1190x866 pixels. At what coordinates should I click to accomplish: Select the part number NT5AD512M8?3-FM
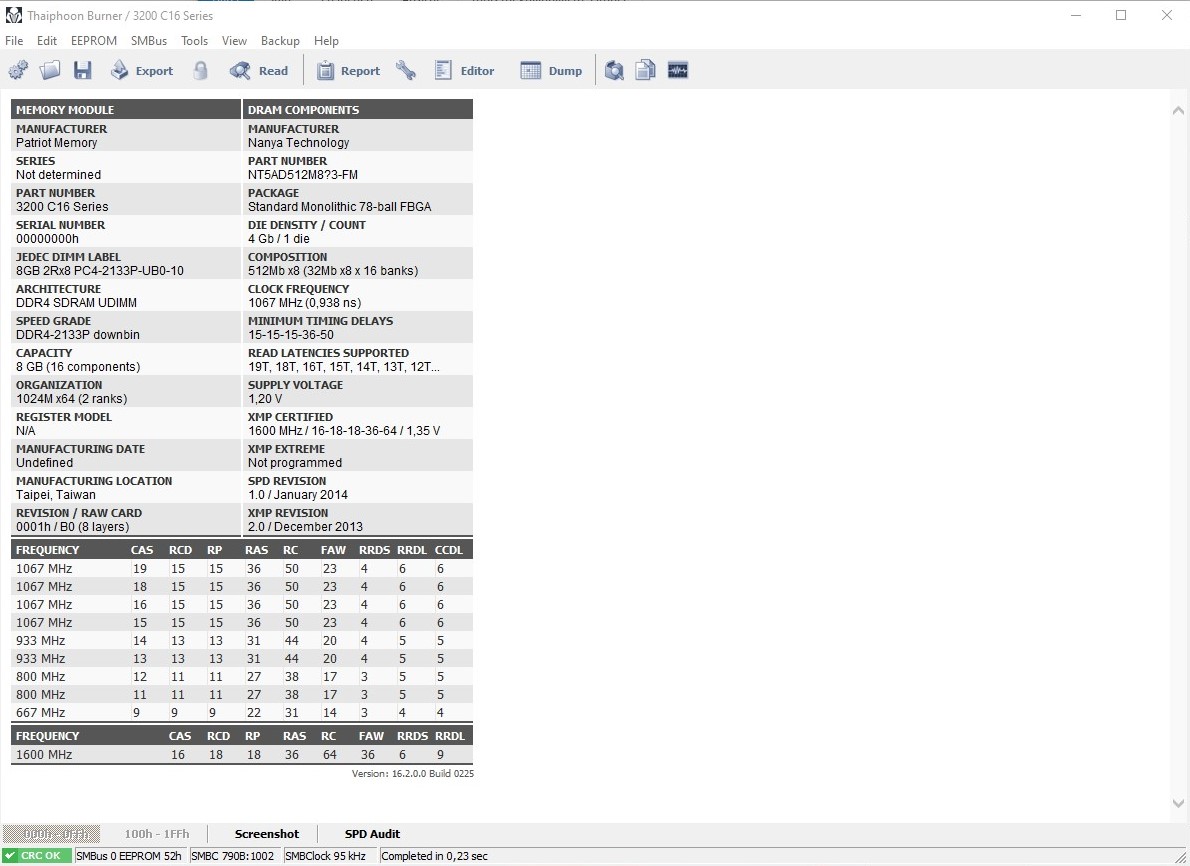pyautogui.click(x=303, y=175)
